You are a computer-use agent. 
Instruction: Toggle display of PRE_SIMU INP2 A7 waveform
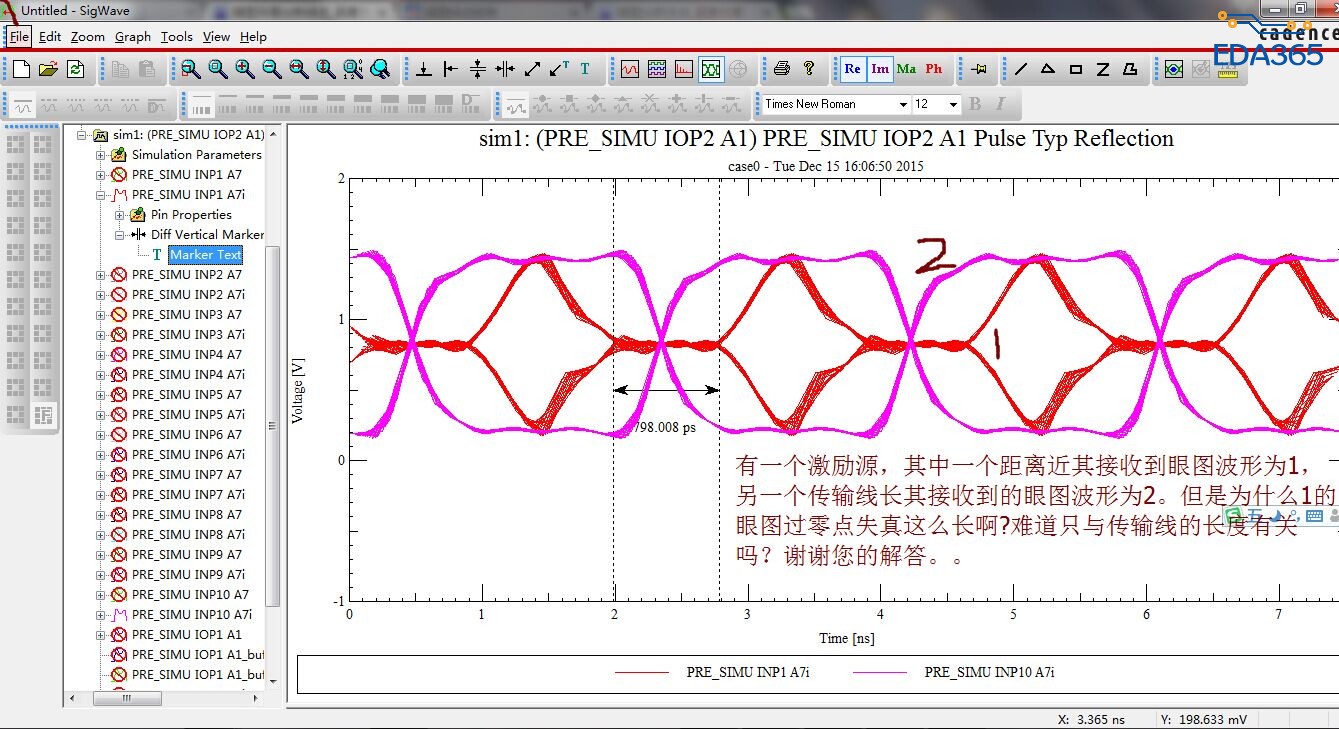tap(118, 275)
